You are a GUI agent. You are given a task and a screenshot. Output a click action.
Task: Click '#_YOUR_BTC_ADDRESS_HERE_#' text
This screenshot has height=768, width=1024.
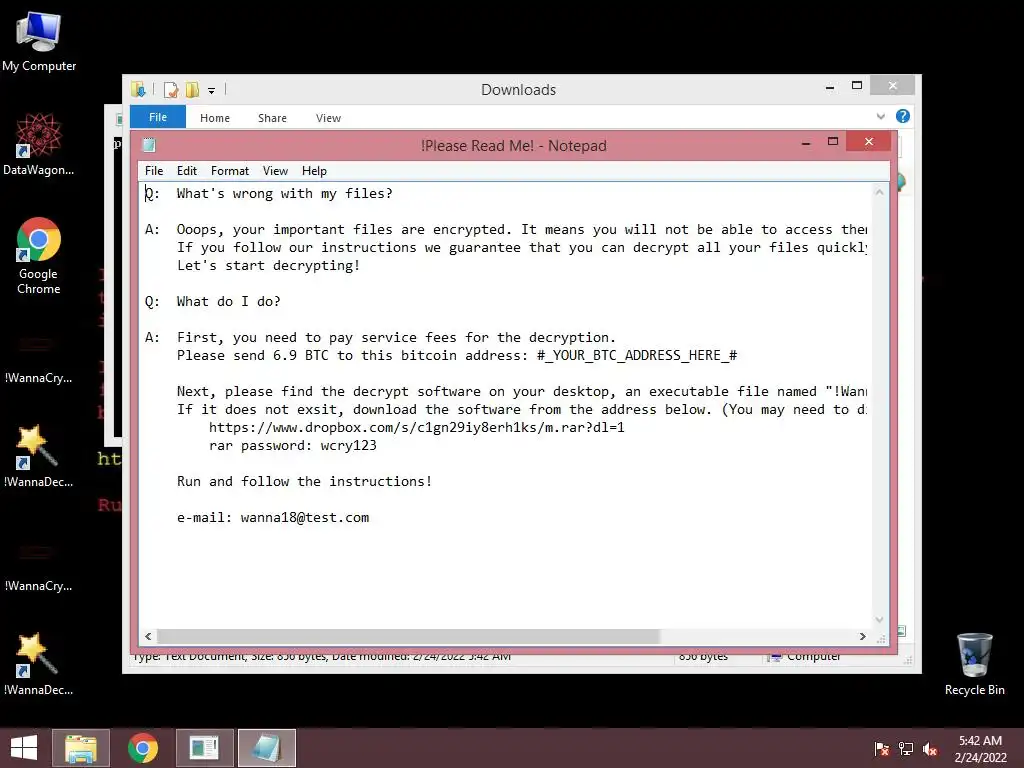pos(637,355)
